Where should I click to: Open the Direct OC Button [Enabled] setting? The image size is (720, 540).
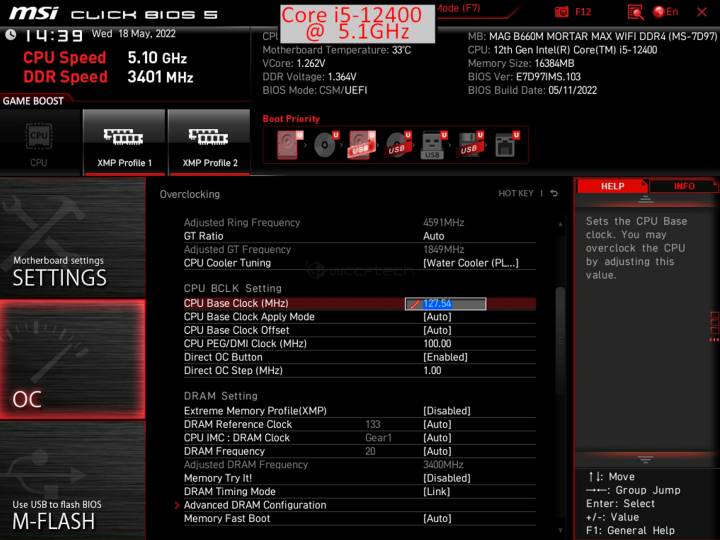click(445, 357)
